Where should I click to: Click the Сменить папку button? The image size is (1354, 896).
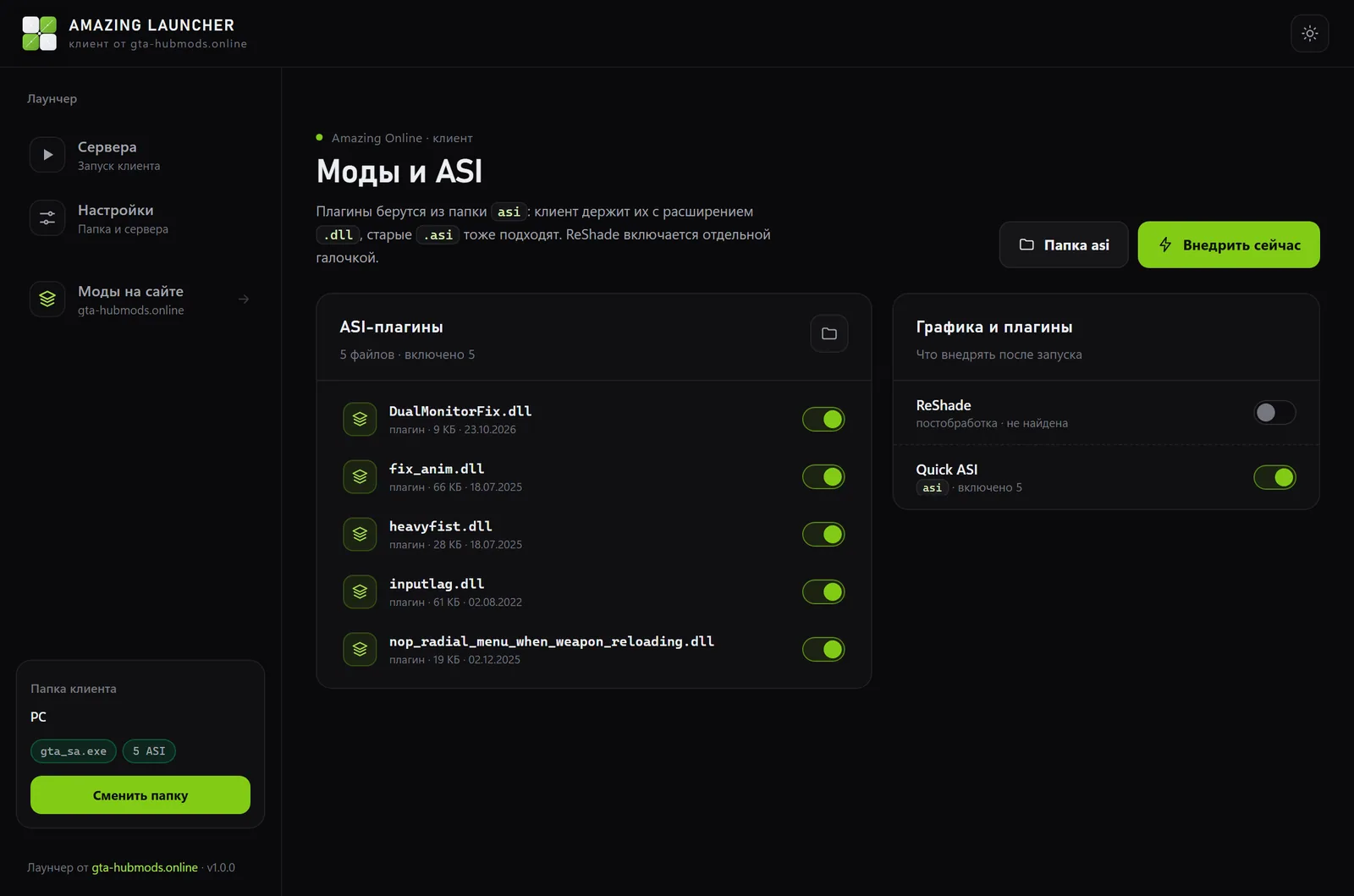pyautogui.click(x=140, y=795)
